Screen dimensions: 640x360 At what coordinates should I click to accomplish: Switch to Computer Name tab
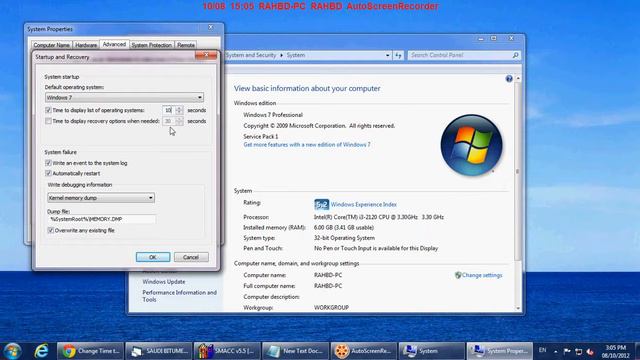[51, 45]
